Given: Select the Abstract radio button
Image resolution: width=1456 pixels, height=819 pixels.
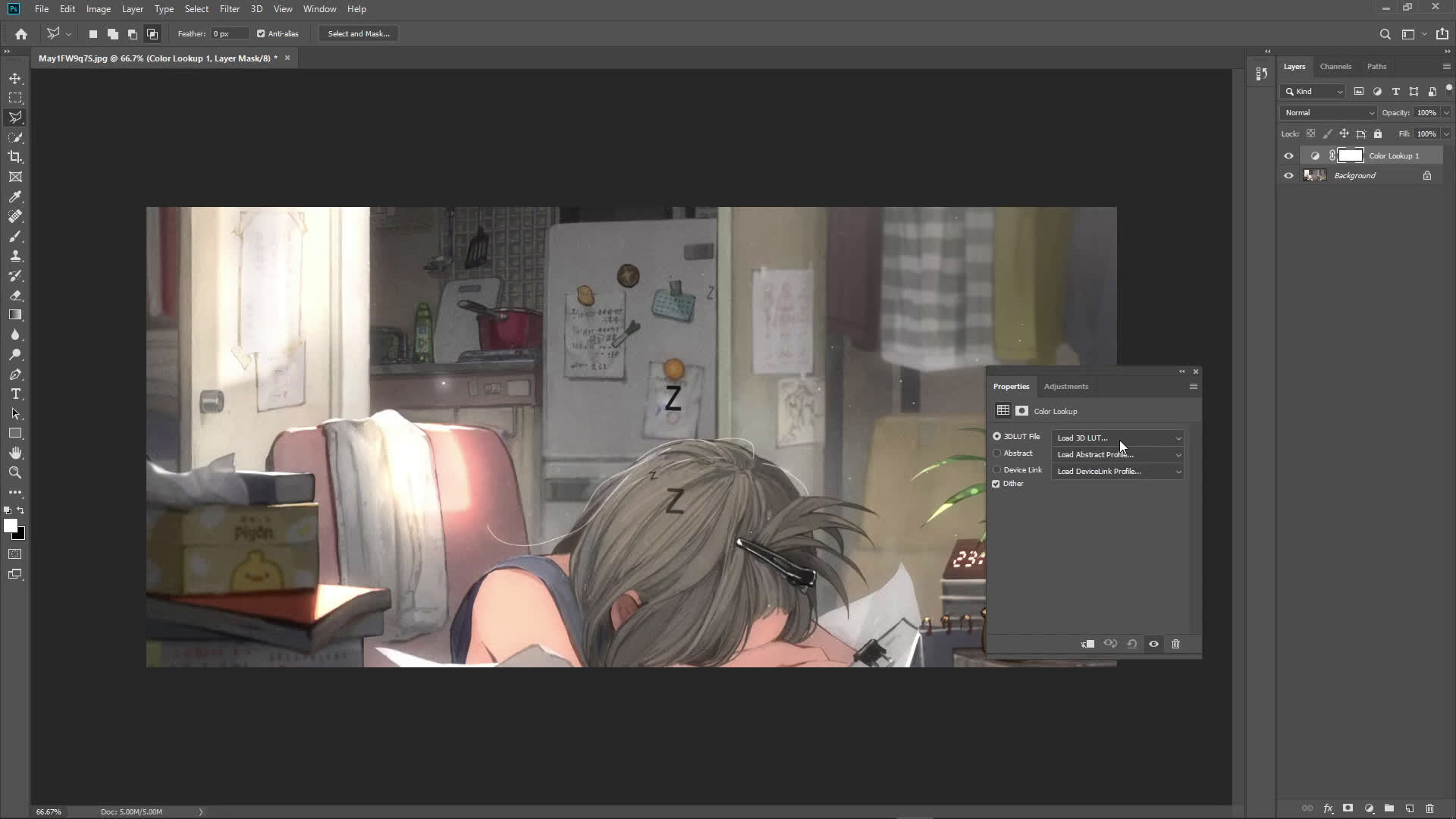Looking at the screenshot, I should (x=997, y=453).
